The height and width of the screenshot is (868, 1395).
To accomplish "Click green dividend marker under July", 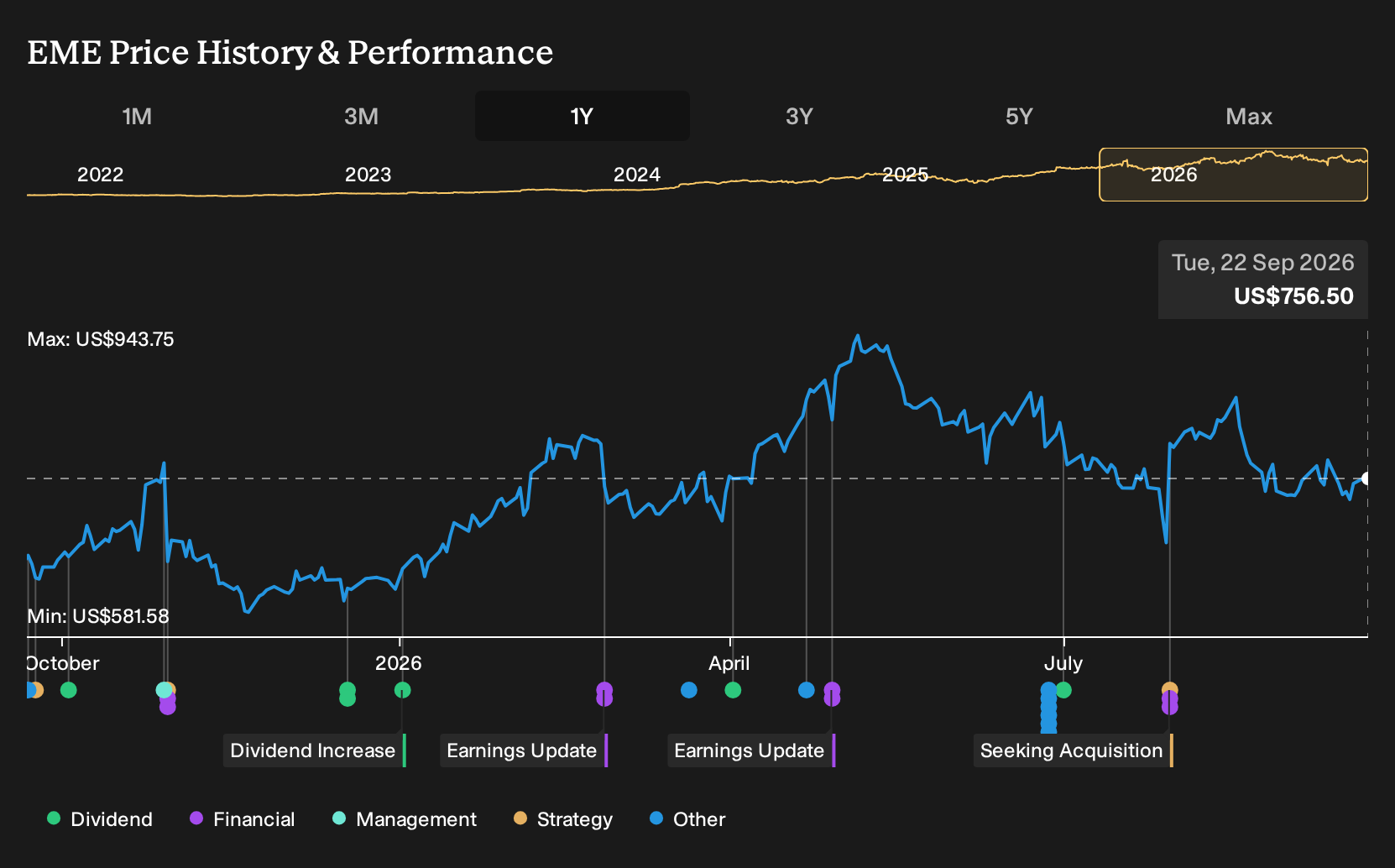I will pos(1063,690).
